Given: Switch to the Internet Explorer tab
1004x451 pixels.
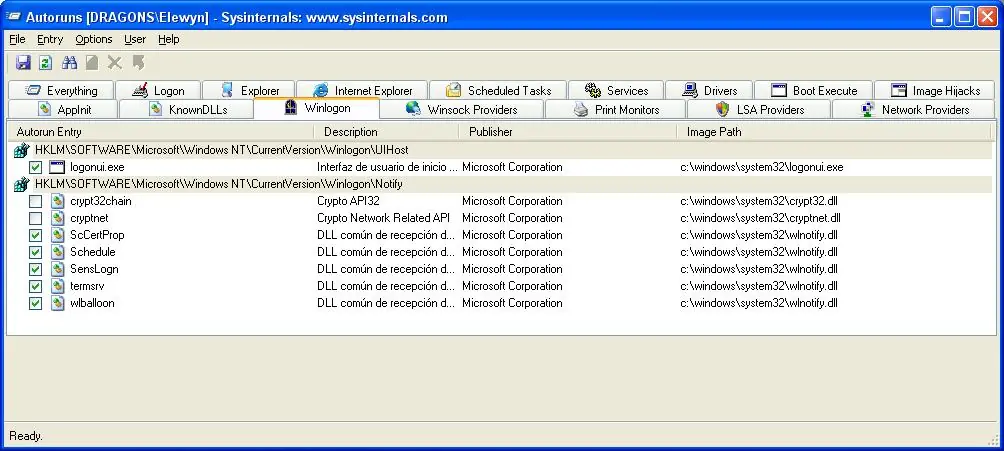Looking at the screenshot, I should click(362, 90).
